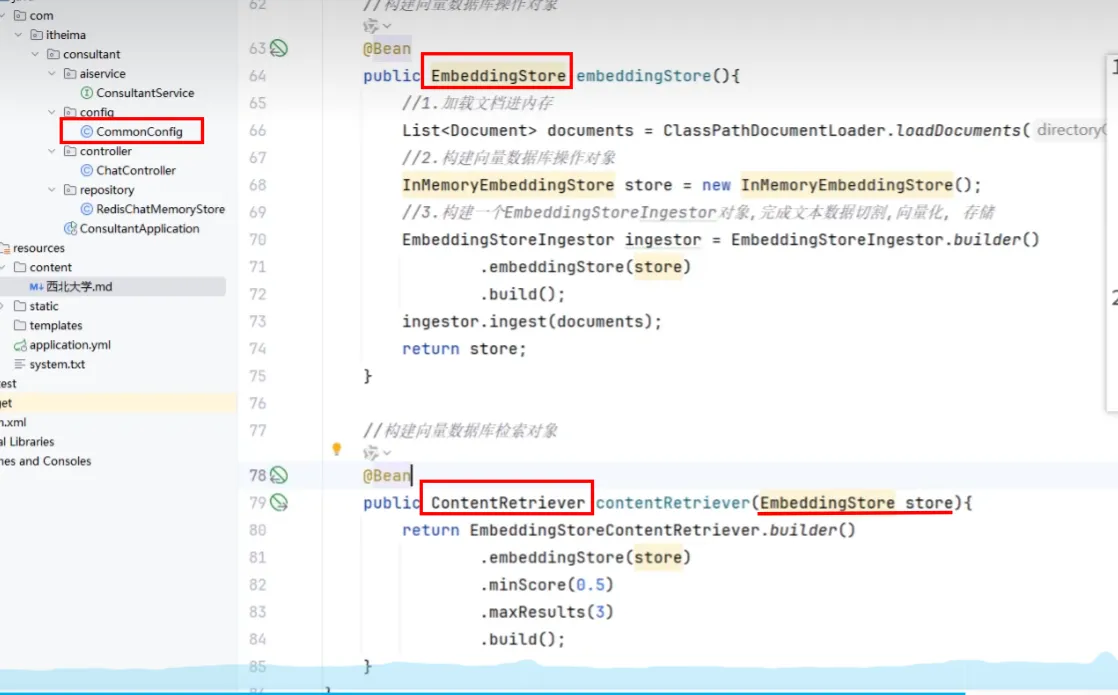
Task: Collapse the consultant package node
Action: (x=36, y=54)
